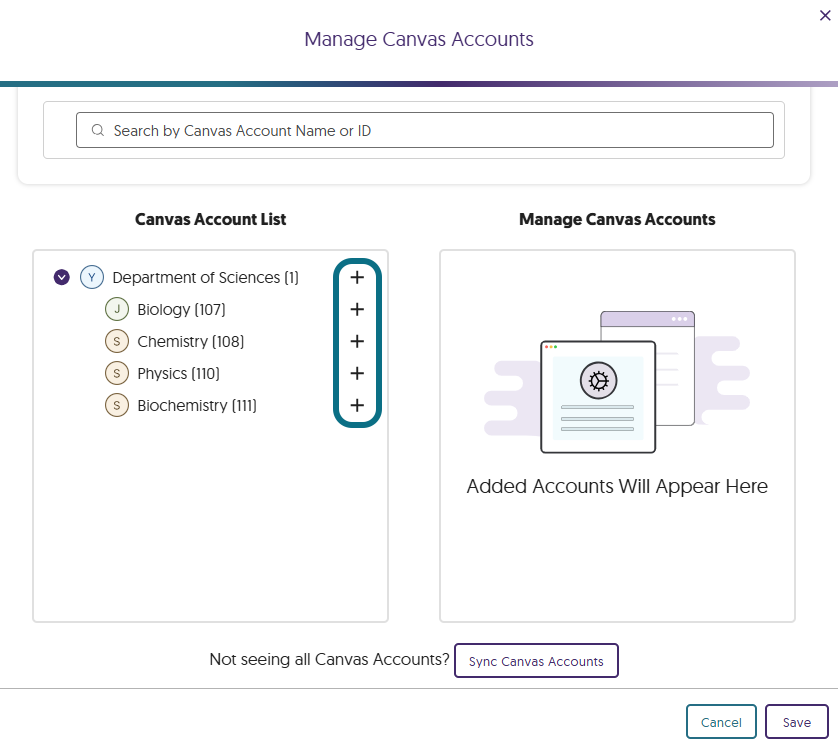Viewport: 838px width, 747px height.
Task: Click the S avatar beside Chemistry
Action: (x=117, y=341)
